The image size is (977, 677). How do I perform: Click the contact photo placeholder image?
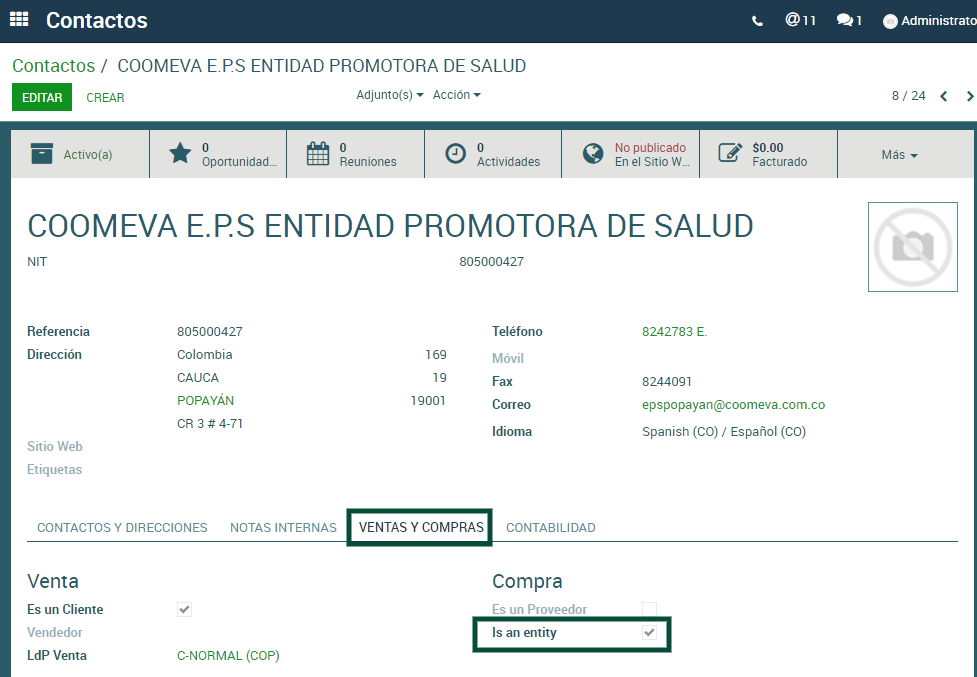click(912, 247)
